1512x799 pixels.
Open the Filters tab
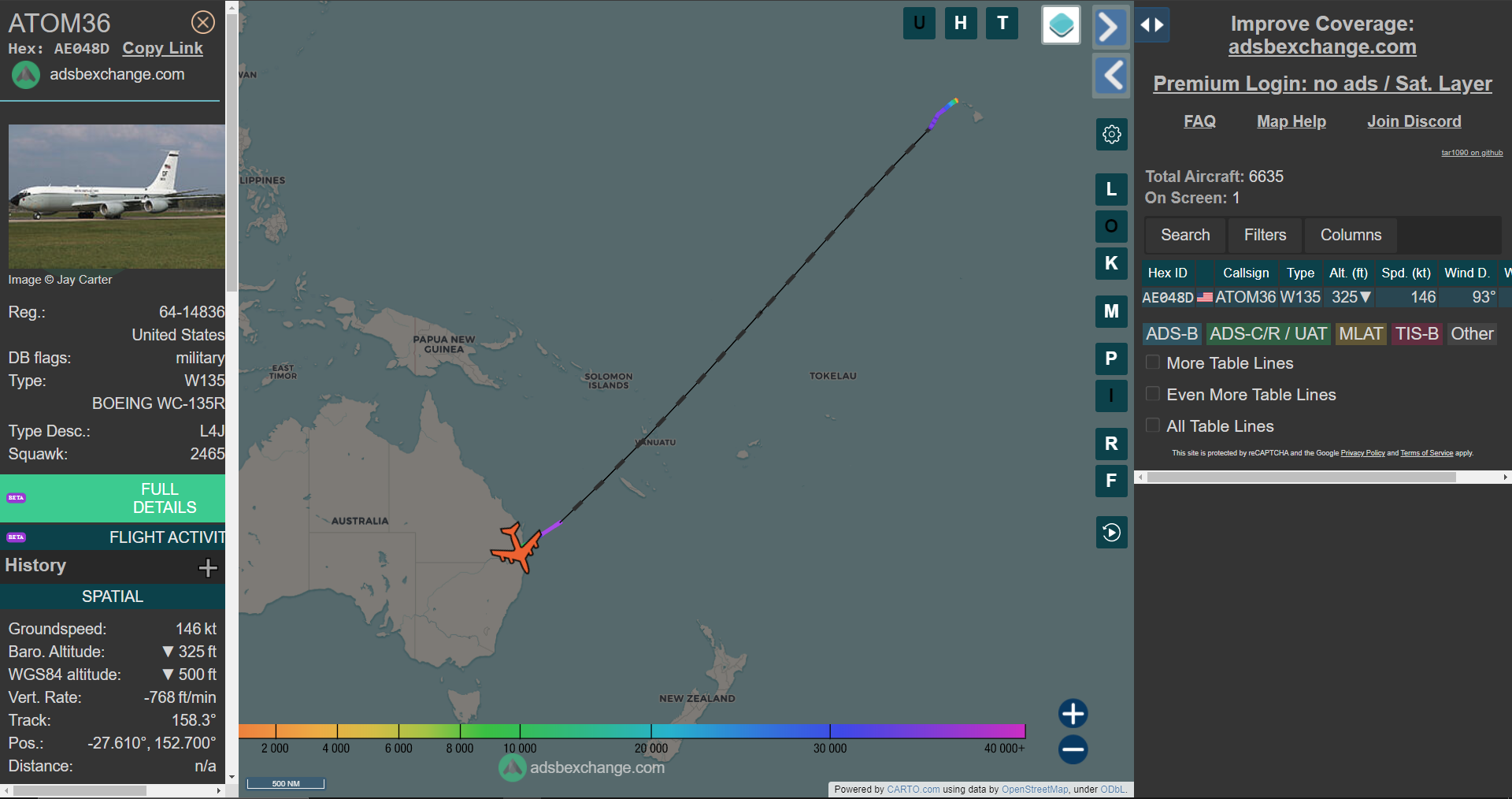point(1265,235)
